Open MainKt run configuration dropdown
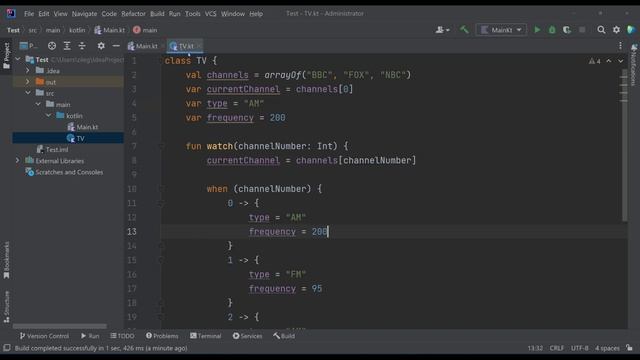 (x=501, y=30)
